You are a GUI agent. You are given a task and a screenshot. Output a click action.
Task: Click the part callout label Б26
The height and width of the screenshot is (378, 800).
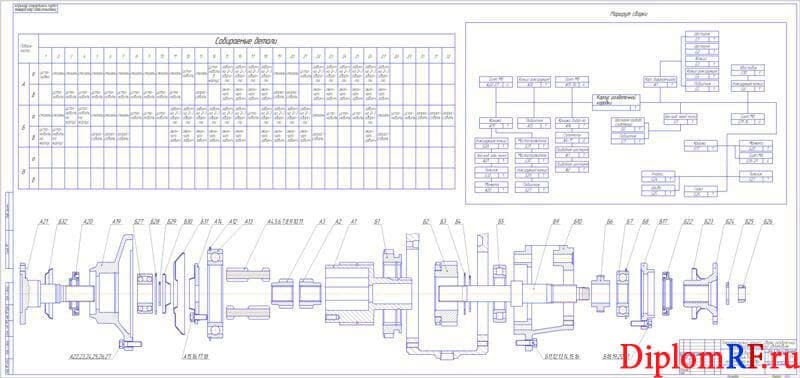pos(768,222)
